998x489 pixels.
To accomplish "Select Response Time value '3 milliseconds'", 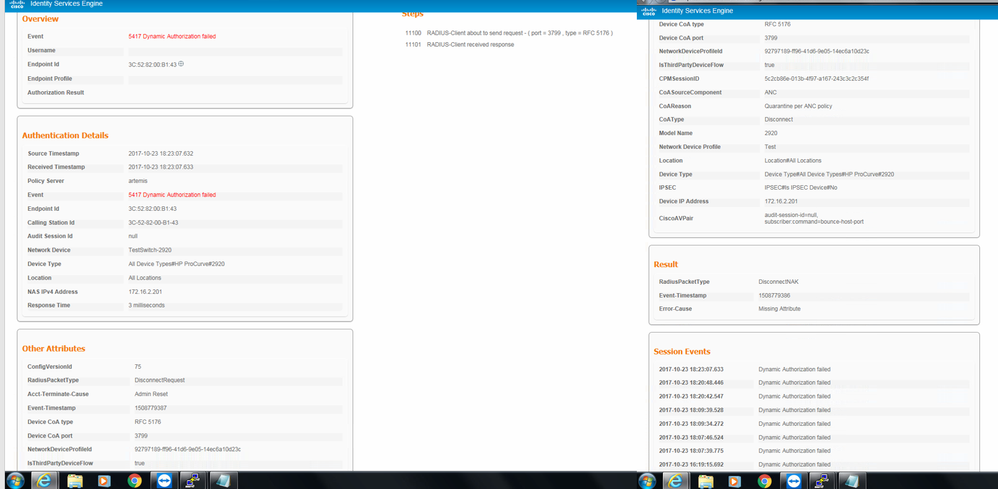I will pyautogui.click(x=147, y=306).
